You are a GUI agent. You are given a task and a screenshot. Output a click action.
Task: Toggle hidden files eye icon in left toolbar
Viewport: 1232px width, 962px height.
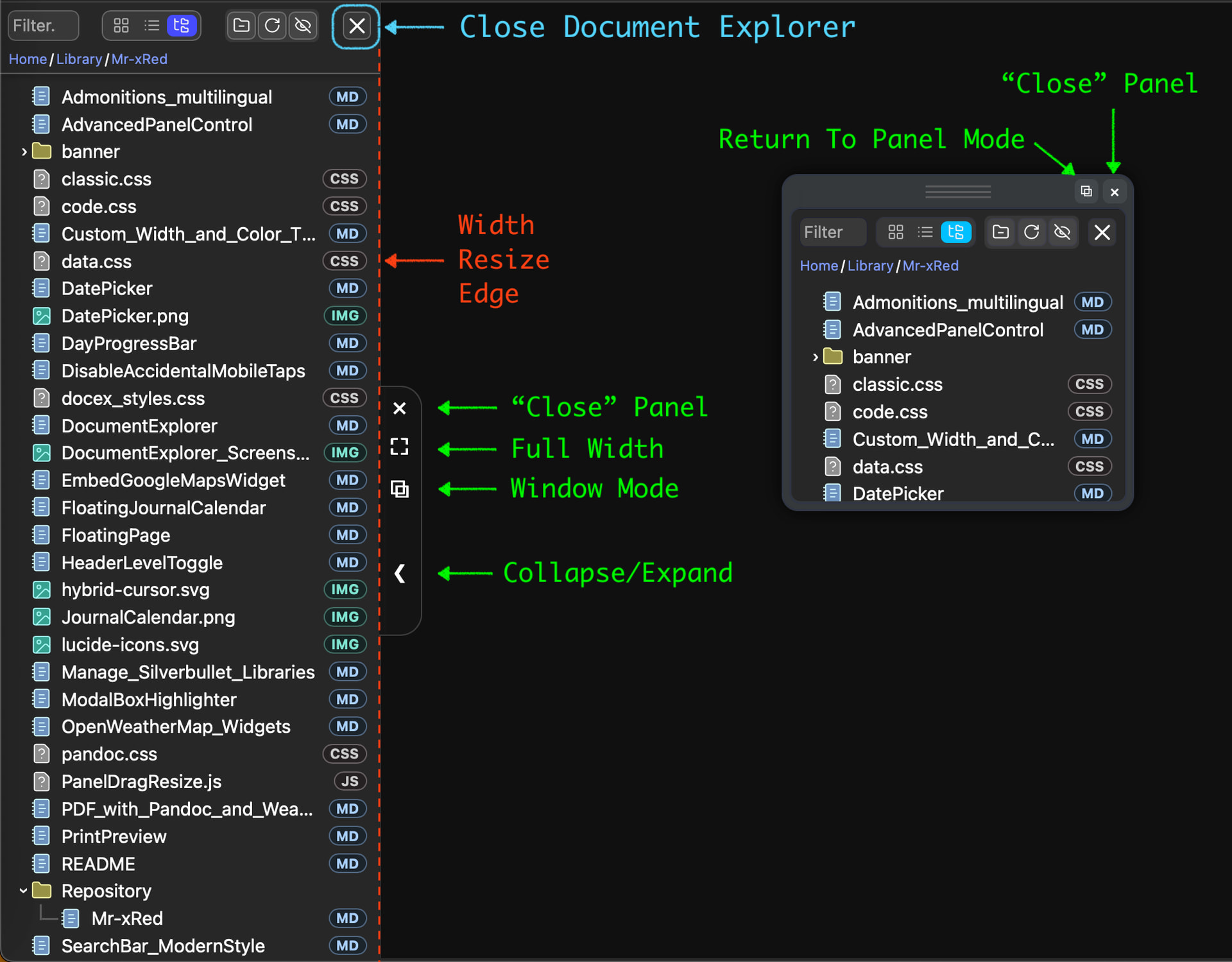303,26
